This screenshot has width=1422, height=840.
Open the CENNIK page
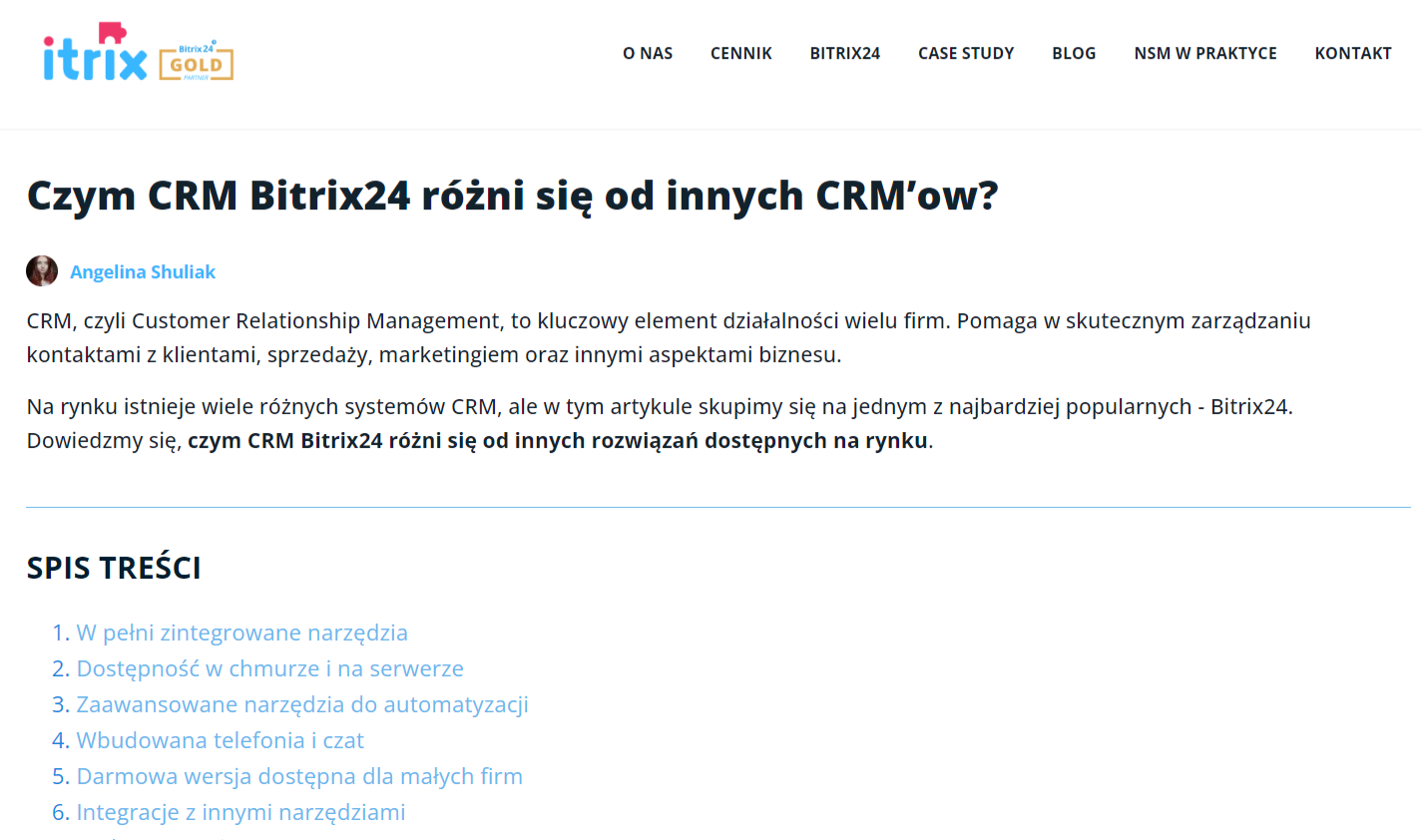click(741, 54)
